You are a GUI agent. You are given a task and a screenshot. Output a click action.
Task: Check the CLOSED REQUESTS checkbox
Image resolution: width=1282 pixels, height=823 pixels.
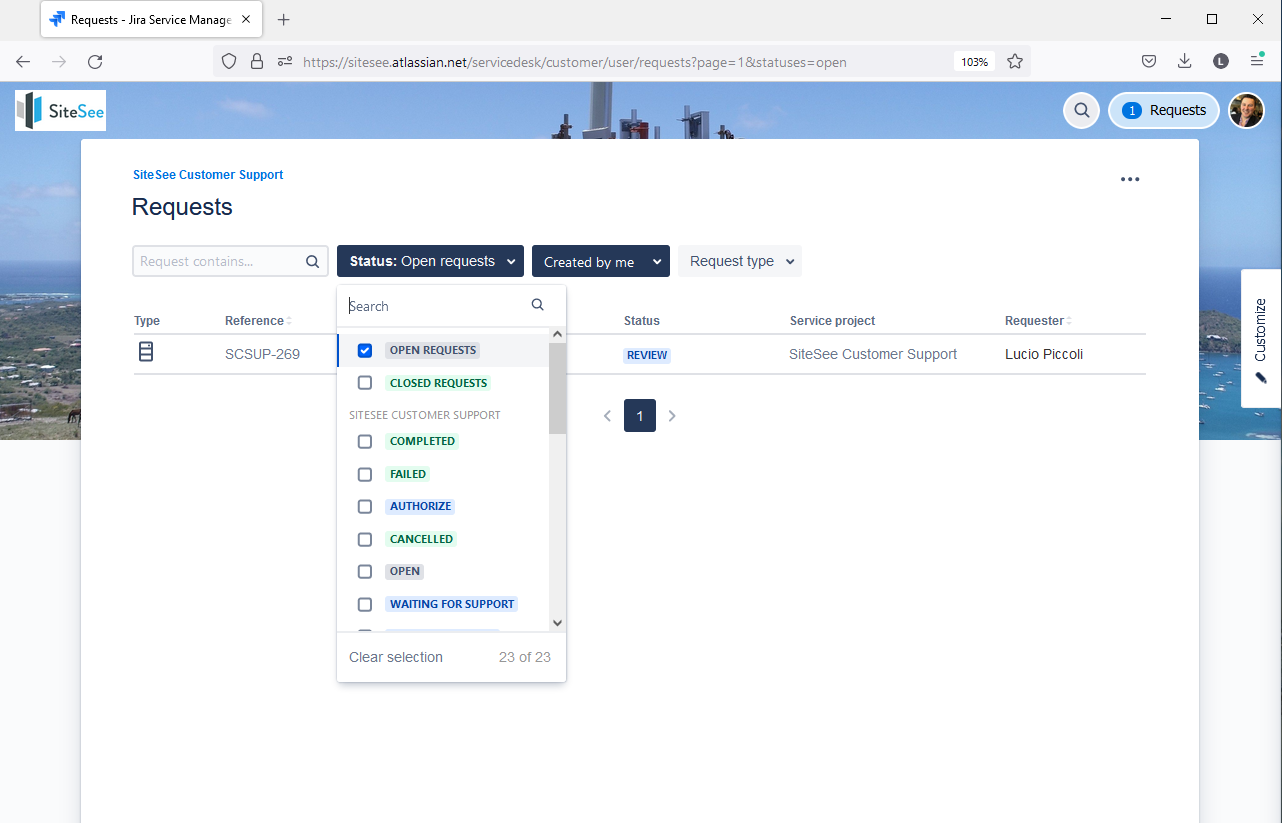pyautogui.click(x=365, y=383)
